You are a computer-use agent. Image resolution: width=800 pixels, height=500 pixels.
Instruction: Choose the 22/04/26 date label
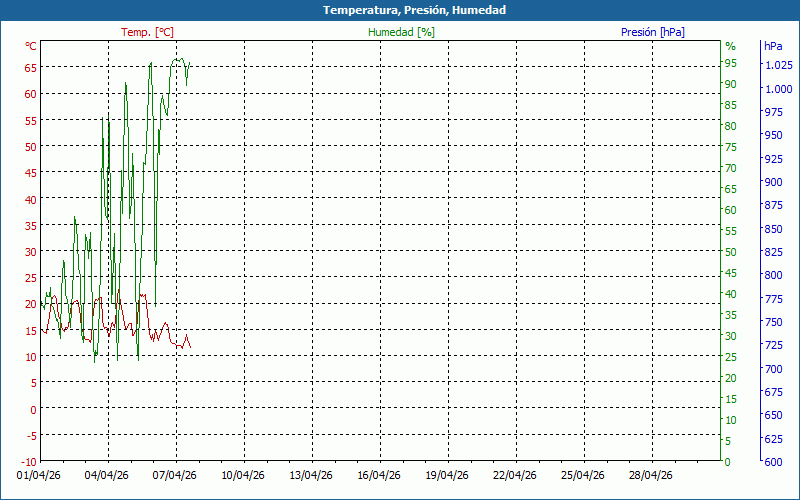coord(514,476)
